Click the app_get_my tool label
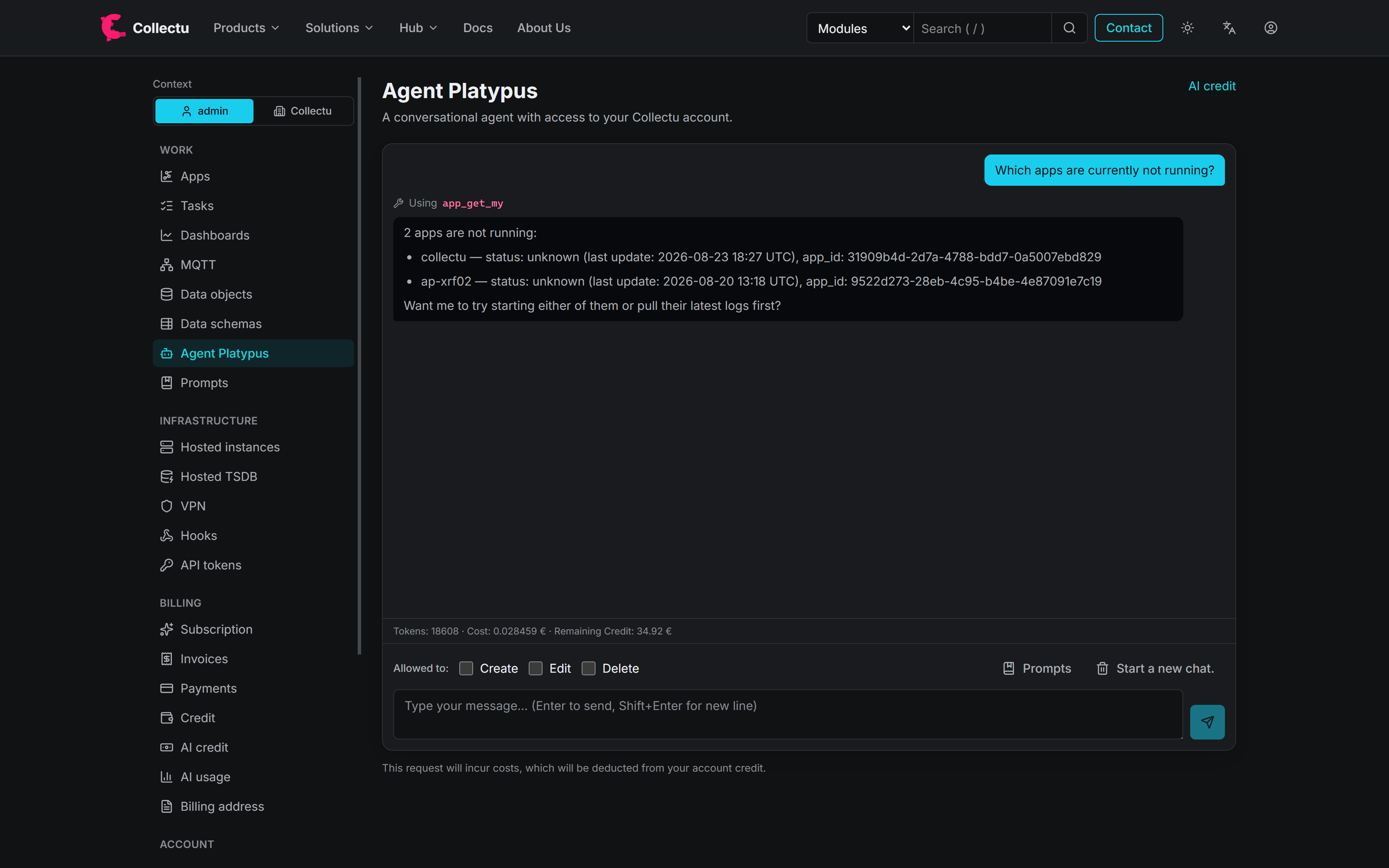Viewport: 1389px width, 868px height. point(472,203)
